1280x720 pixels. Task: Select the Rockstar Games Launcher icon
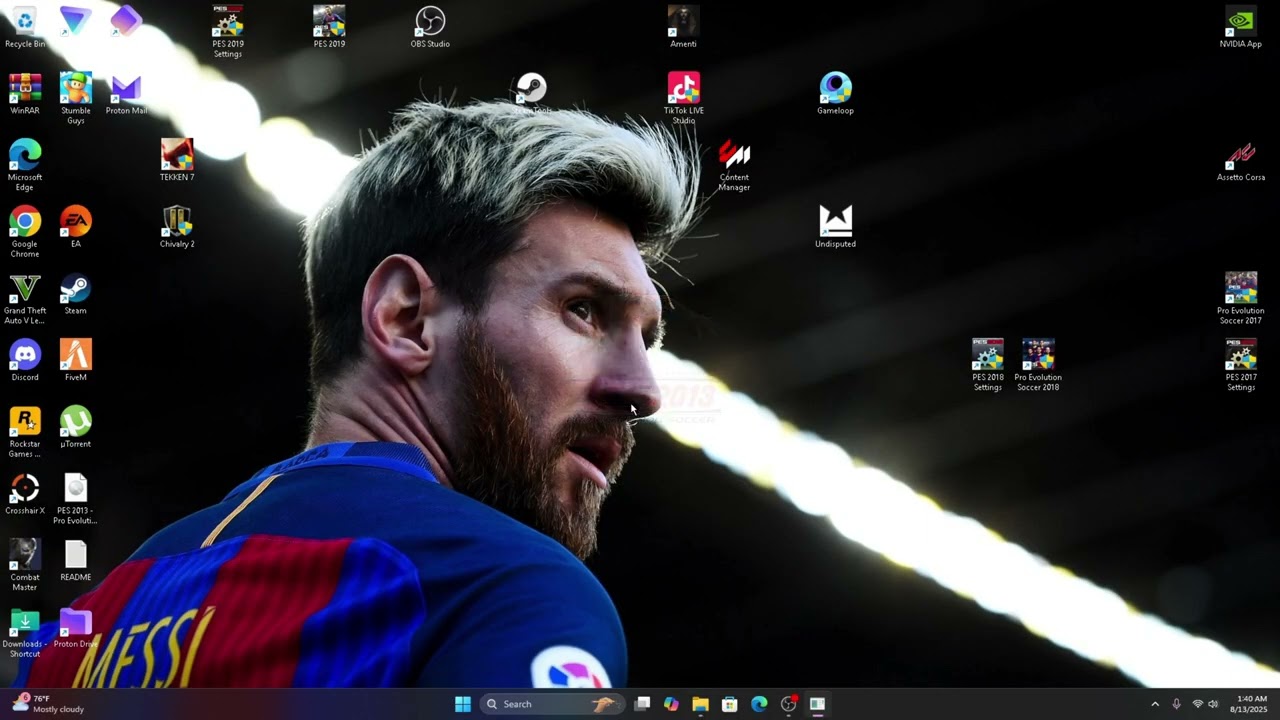tap(25, 432)
